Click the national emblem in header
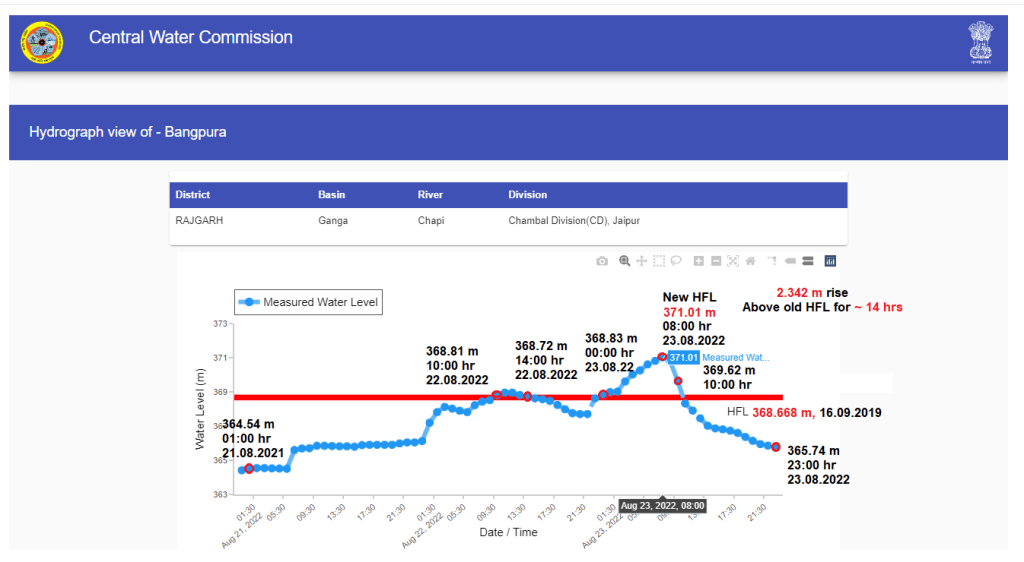This screenshot has width=1024, height=562. [x=980, y=42]
